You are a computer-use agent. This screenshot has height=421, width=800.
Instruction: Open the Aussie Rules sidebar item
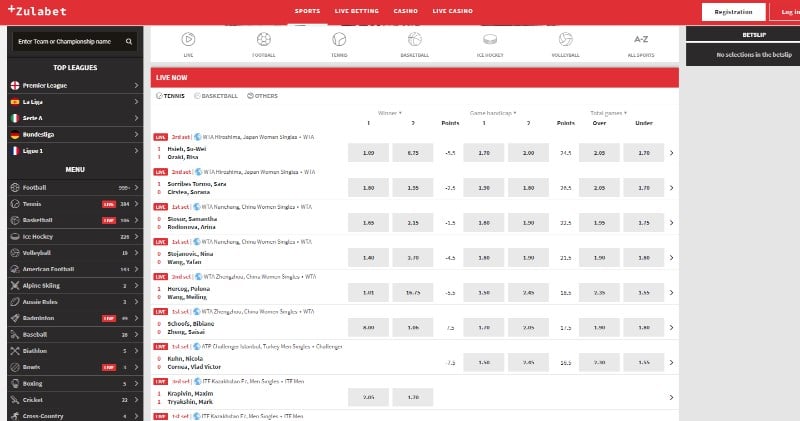[x=75, y=302]
